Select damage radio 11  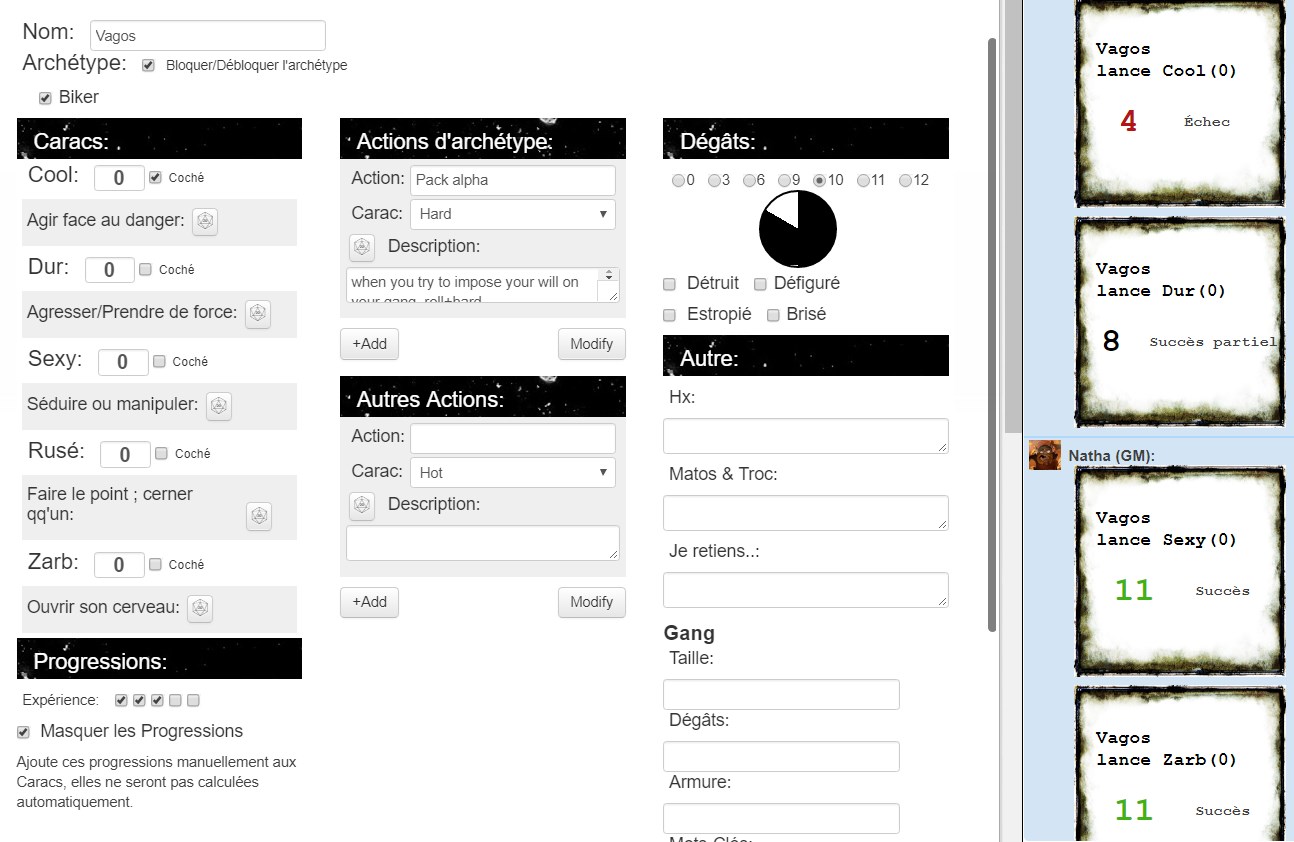pyautogui.click(x=863, y=181)
